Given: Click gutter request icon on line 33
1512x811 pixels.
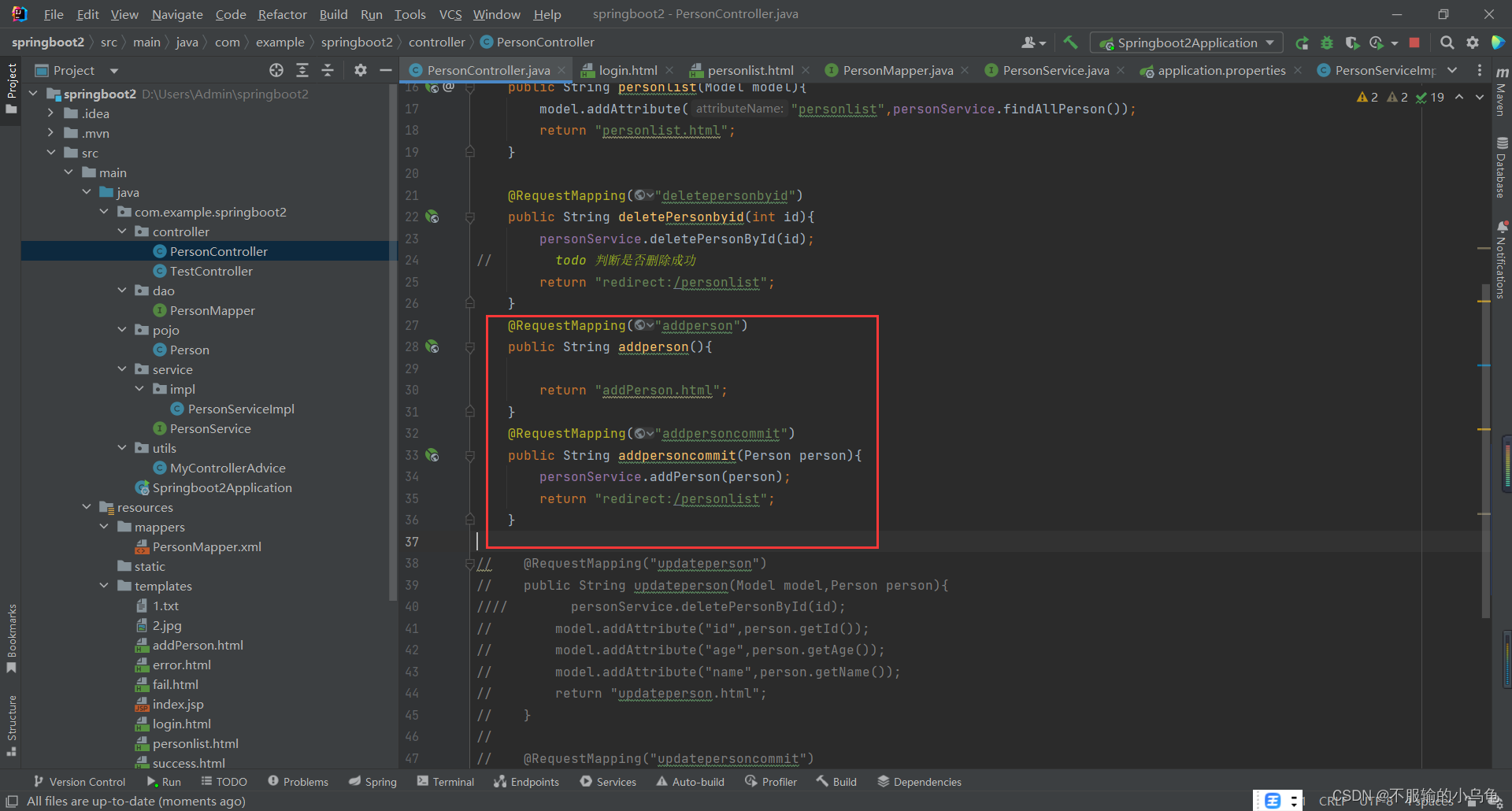Looking at the screenshot, I should [432, 455].
